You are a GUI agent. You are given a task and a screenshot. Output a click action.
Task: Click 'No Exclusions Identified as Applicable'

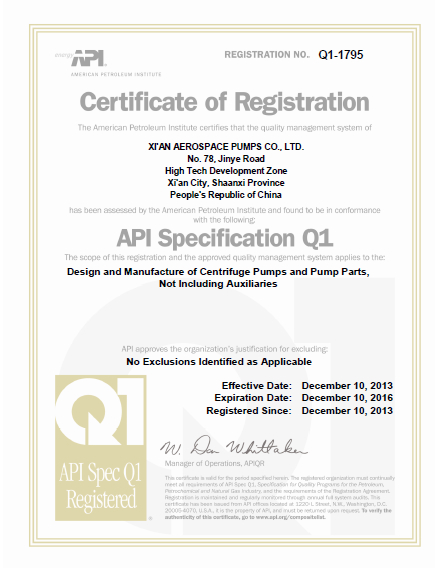point(219,362)
